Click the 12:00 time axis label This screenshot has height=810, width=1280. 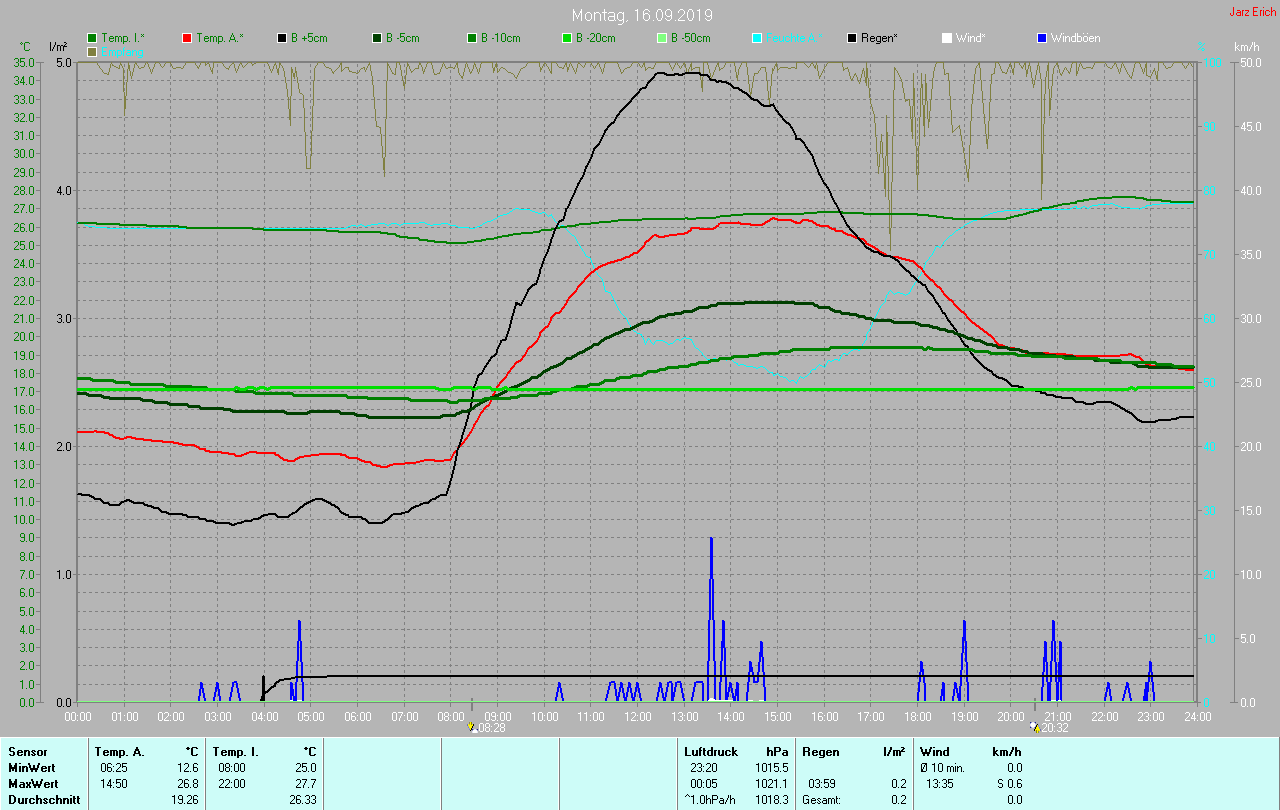pyautogui.click(x=638, y=717)
